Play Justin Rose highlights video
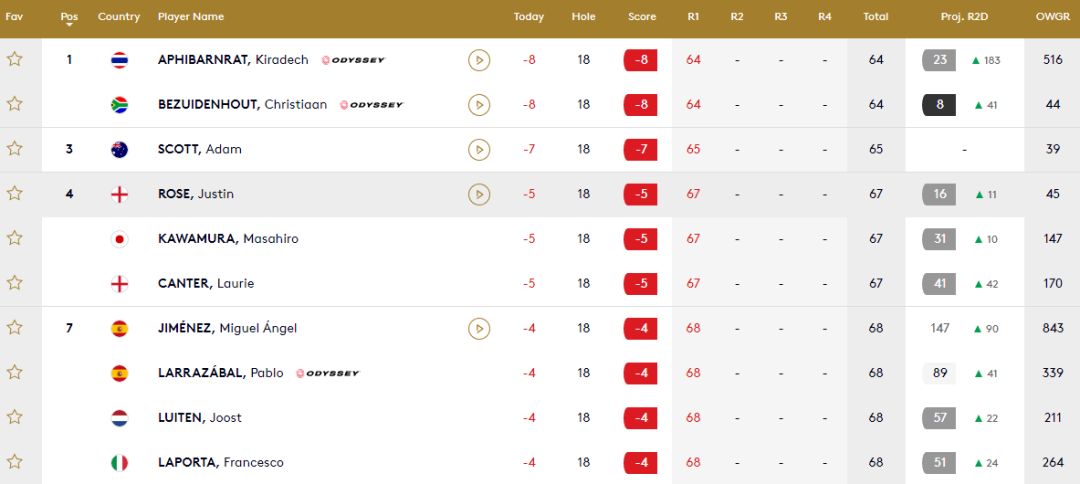Viewport: 1080px width, 484px height. (x=479, y=194)
